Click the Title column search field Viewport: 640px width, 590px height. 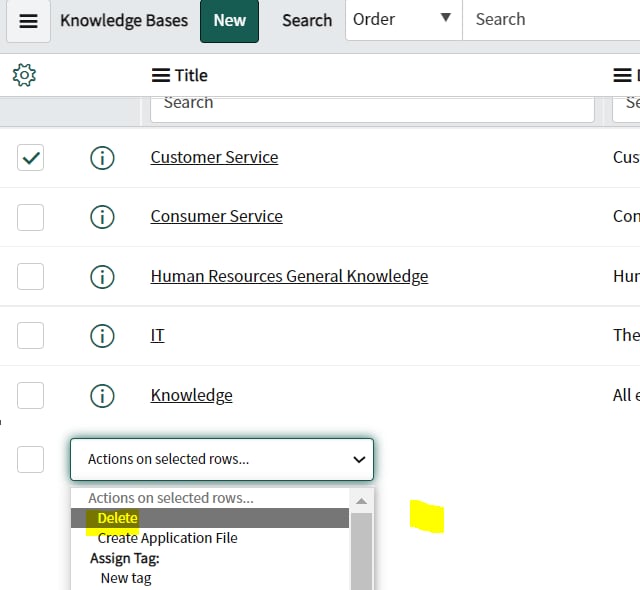pyautogui.click(x=372, y=103)
